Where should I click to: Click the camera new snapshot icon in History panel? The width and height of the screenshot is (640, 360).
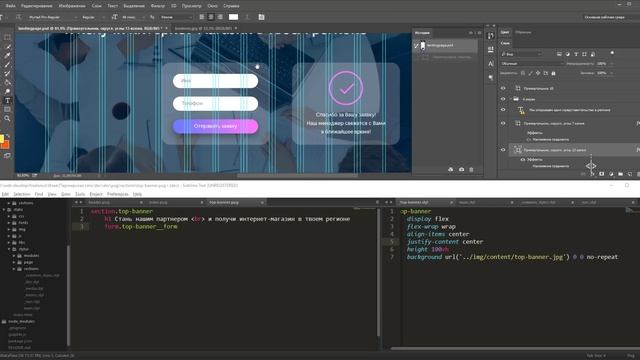pyautogui.click(x=461, y=169)
